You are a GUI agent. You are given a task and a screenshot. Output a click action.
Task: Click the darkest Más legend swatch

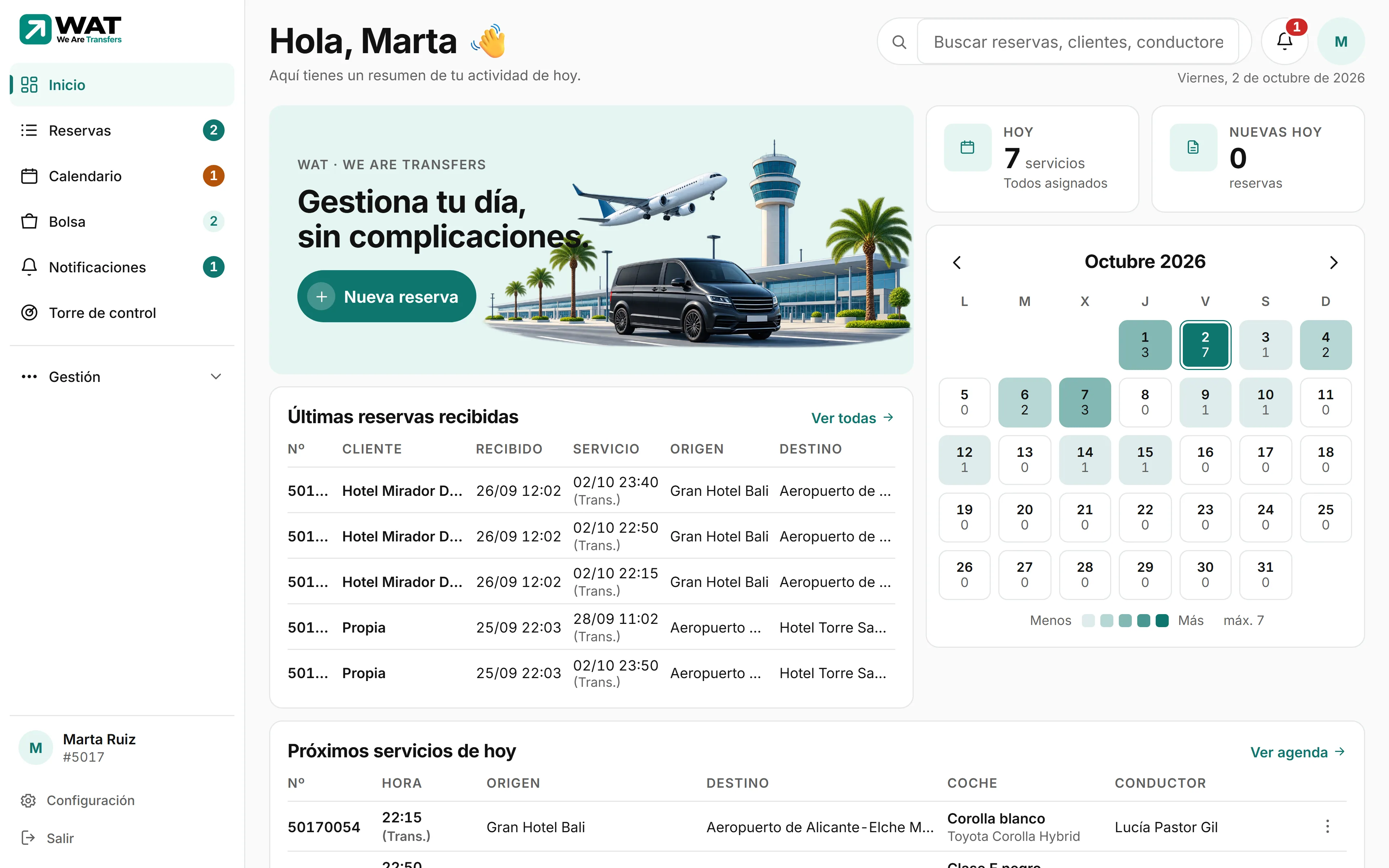(1162, 621)
